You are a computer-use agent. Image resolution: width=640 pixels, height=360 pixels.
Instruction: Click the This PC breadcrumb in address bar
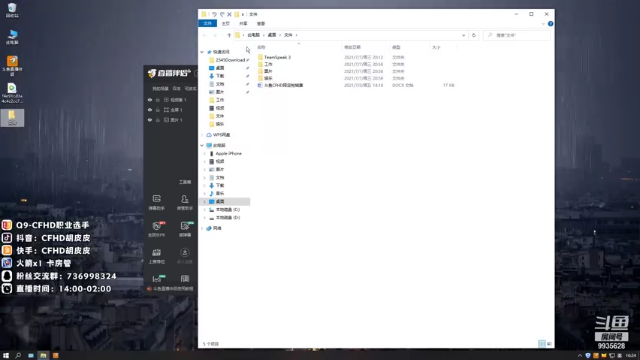pyautogui.click(x=253, y=35)
